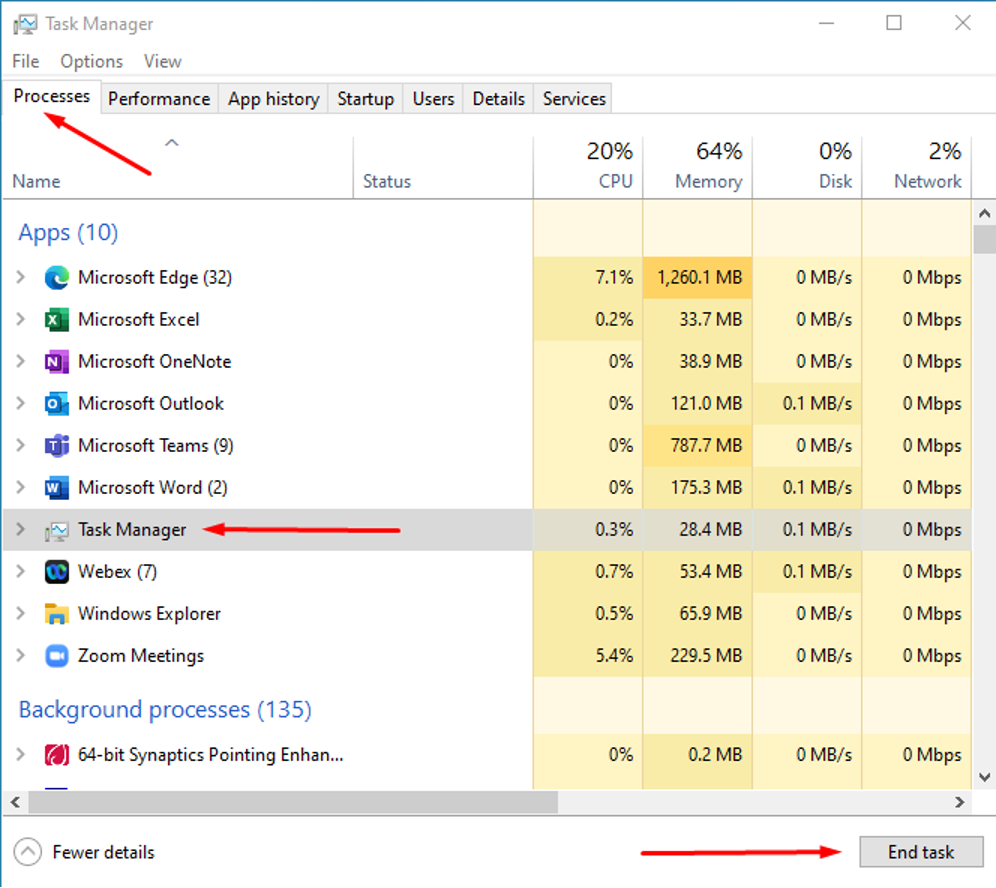Click the Microsoft Edge app icon
Viewport: 996px width, 888px height.
57,278
